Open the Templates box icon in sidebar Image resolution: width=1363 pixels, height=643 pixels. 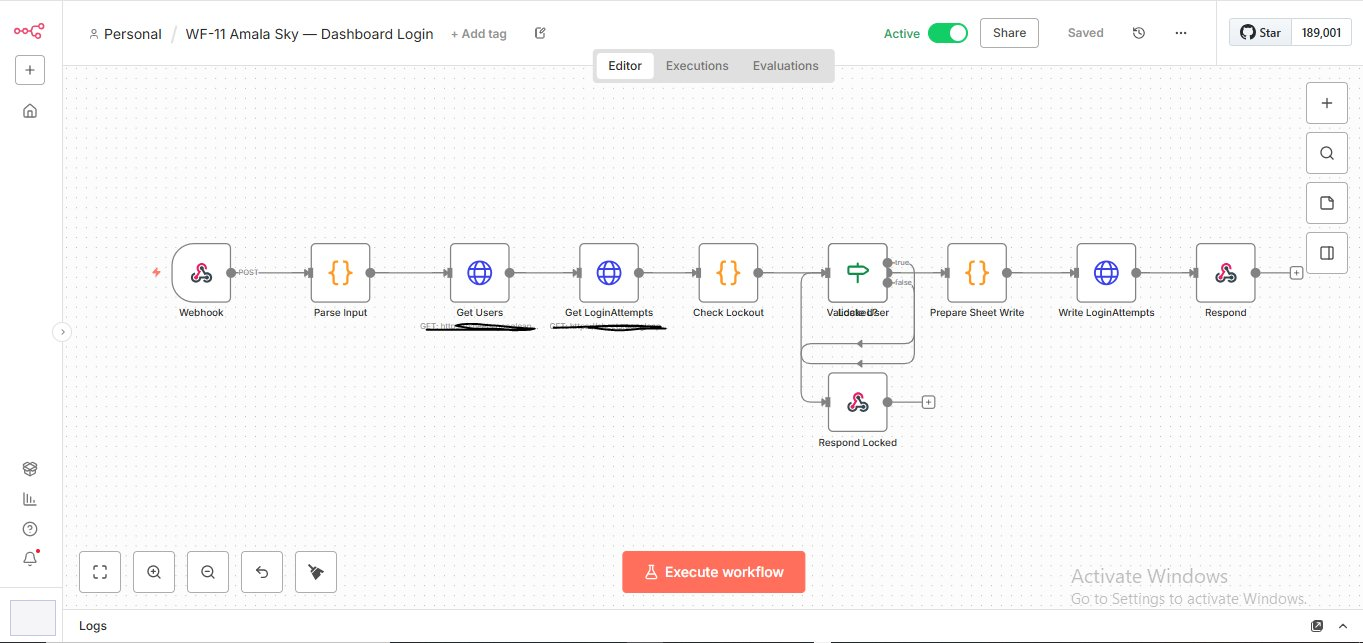tap(30, 468)
